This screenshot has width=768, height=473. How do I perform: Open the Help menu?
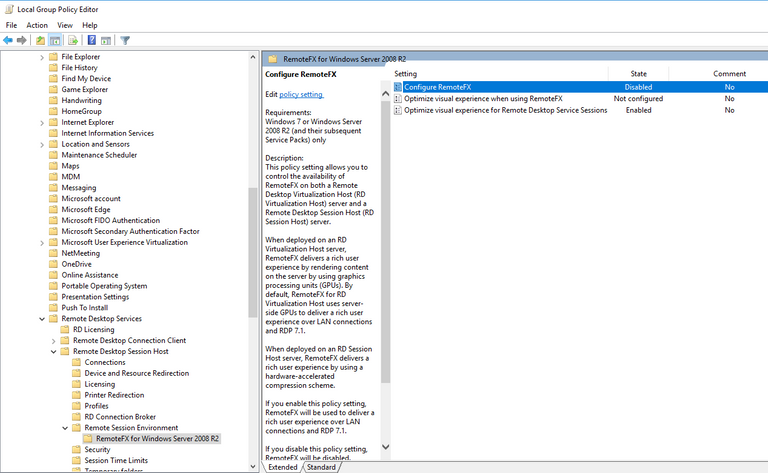pyautogui.click(x=90, y=25)
